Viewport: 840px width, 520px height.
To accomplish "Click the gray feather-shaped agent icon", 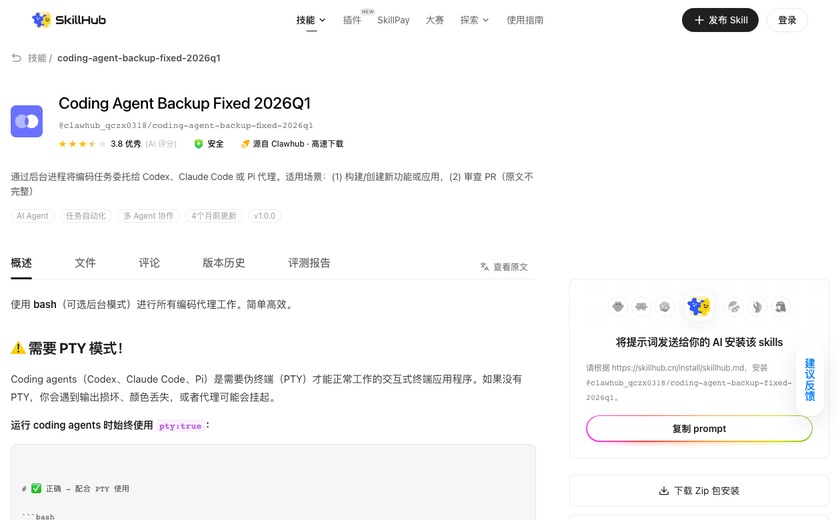I will coord(757,307).
